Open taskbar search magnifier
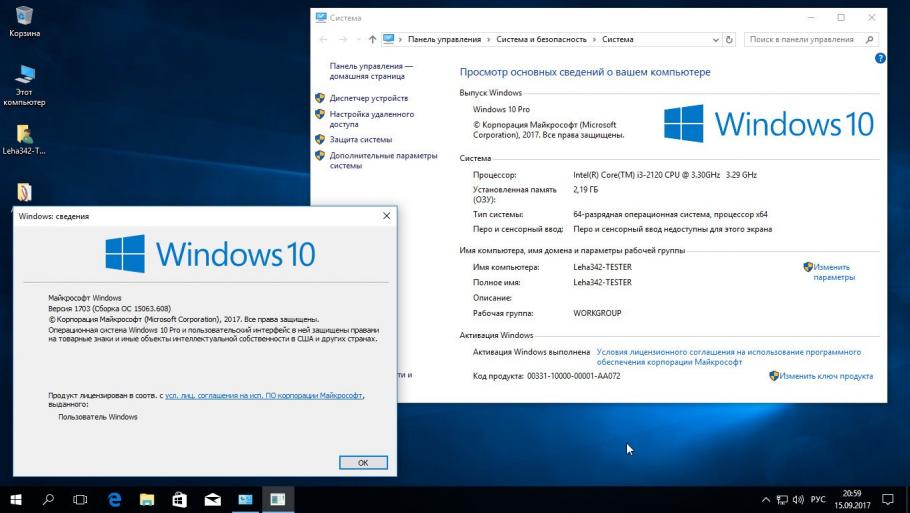Image resolution: width=910 pixels, height=513 pixels. coord(49,499)
